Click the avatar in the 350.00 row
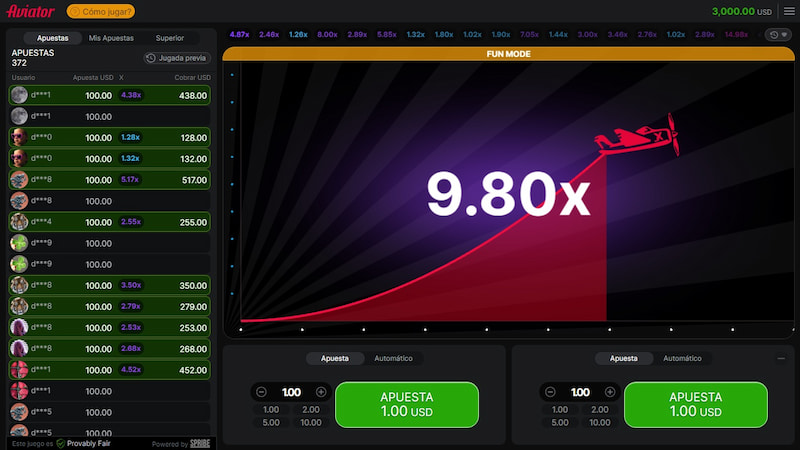Viewport: 800px width, 450px height. (19, 285)
